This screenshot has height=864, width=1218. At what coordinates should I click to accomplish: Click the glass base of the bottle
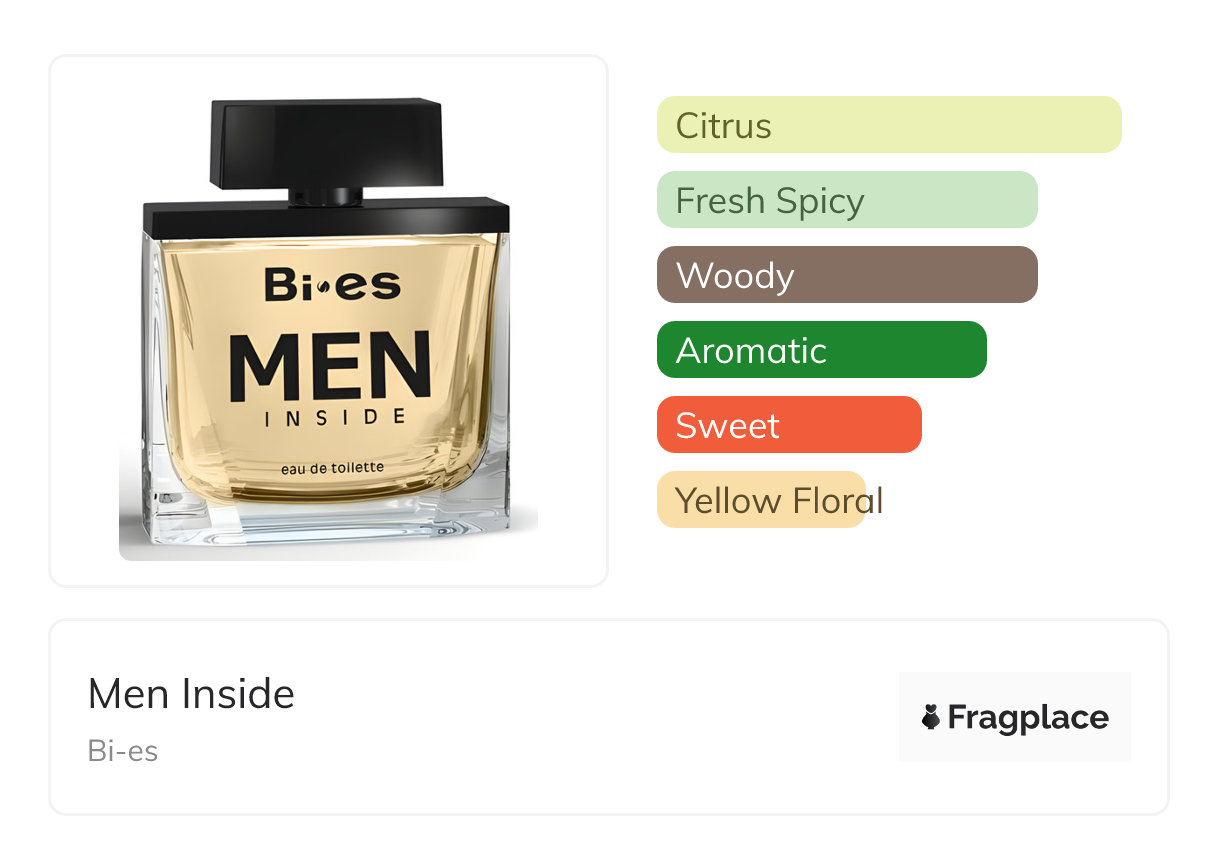[x=330, y=520]
